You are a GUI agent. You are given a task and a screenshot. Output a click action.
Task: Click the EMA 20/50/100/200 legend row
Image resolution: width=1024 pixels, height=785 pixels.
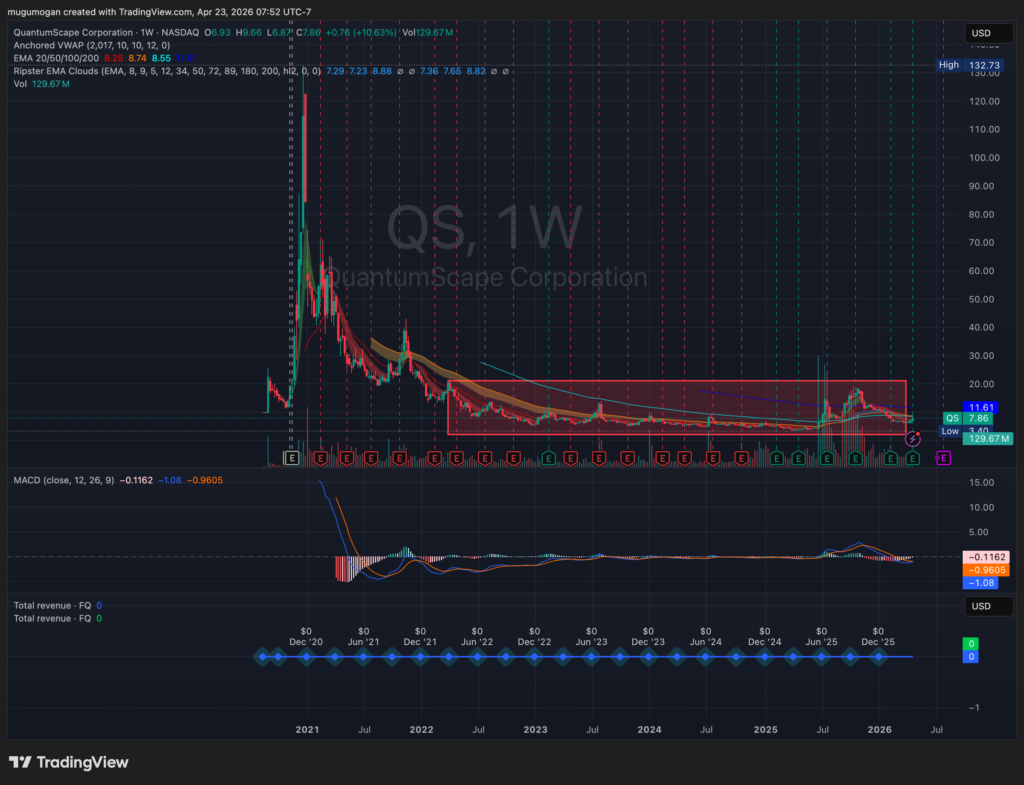(60, 59)
